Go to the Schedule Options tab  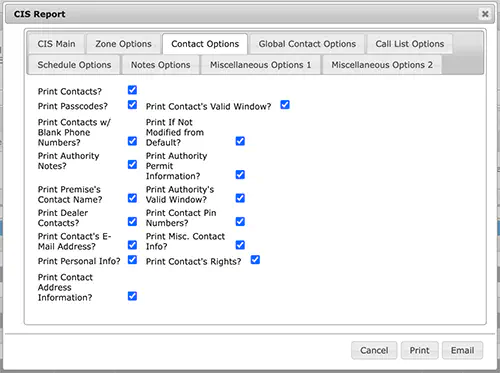coord(74,65)
